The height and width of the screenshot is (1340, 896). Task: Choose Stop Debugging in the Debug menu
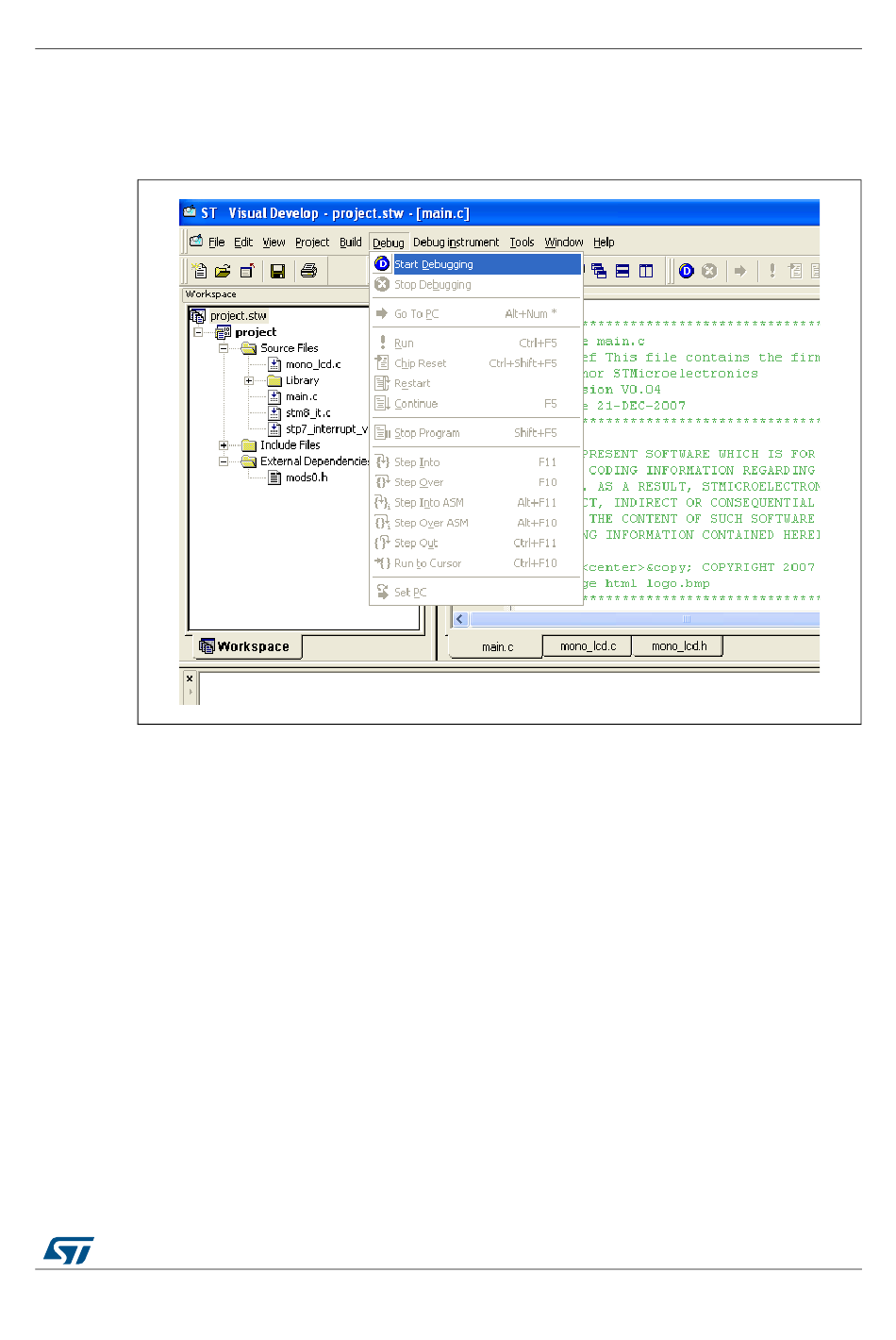476,285
